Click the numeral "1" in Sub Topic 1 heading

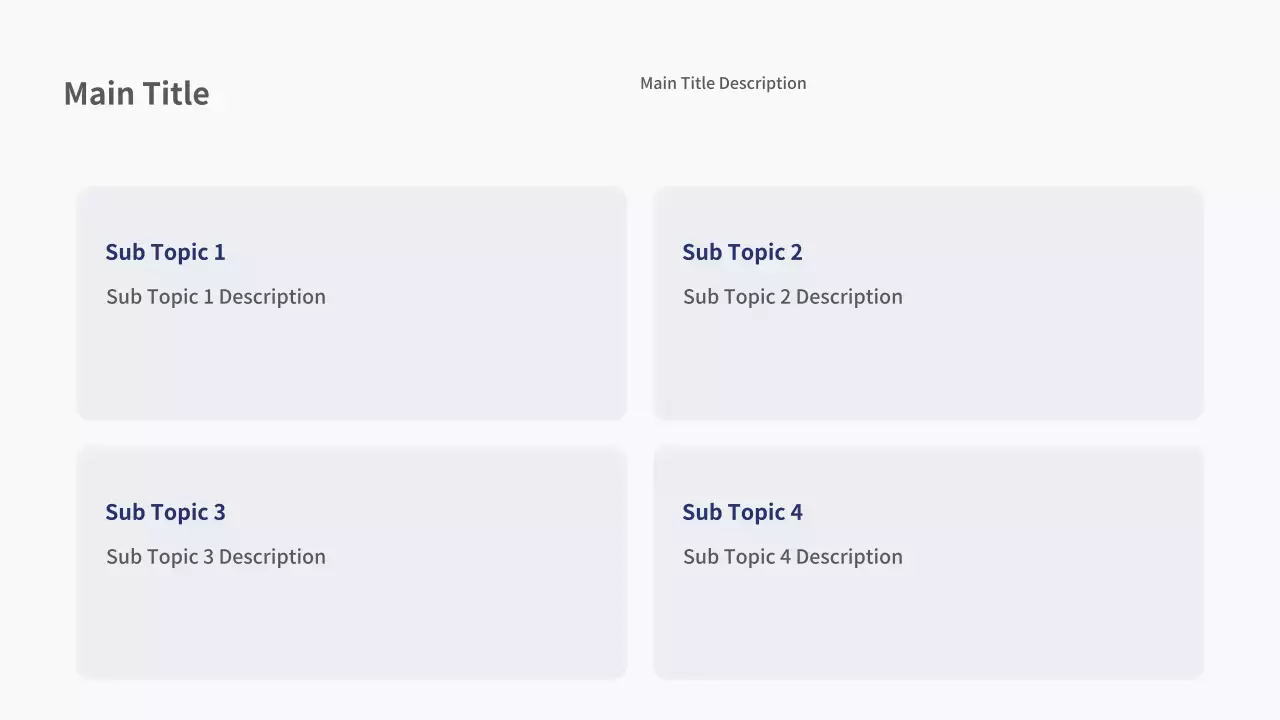click(x=220, y=252)
